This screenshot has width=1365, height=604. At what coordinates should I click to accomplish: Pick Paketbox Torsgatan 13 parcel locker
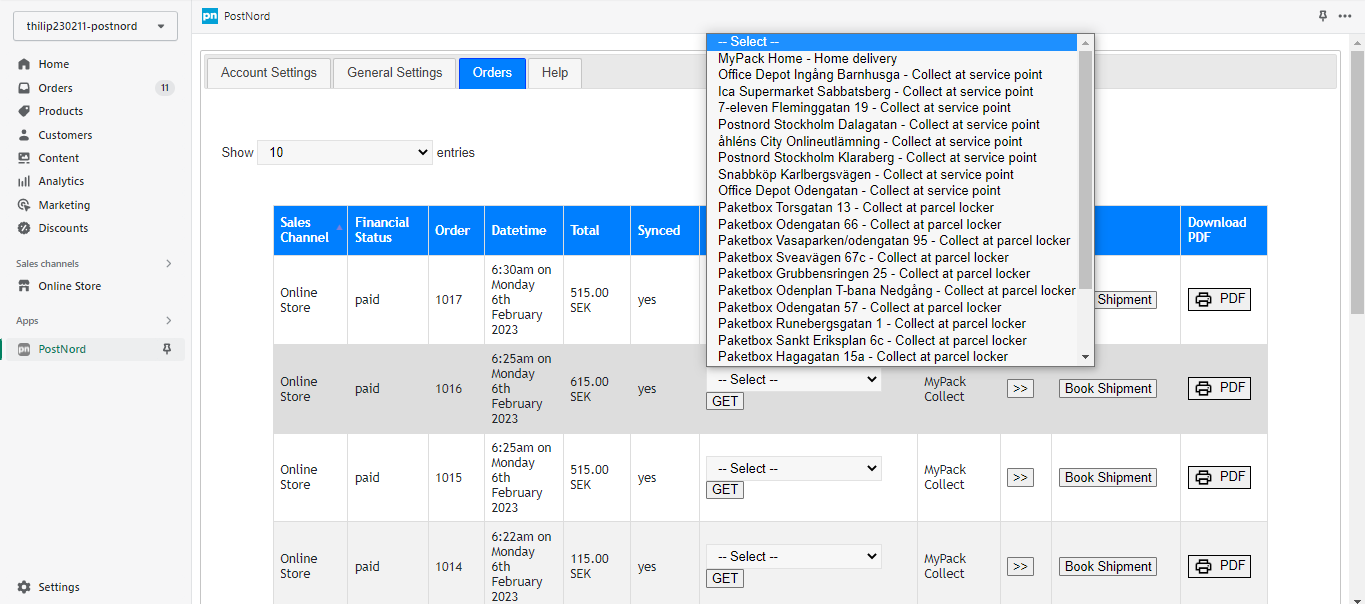coord(892,208)
